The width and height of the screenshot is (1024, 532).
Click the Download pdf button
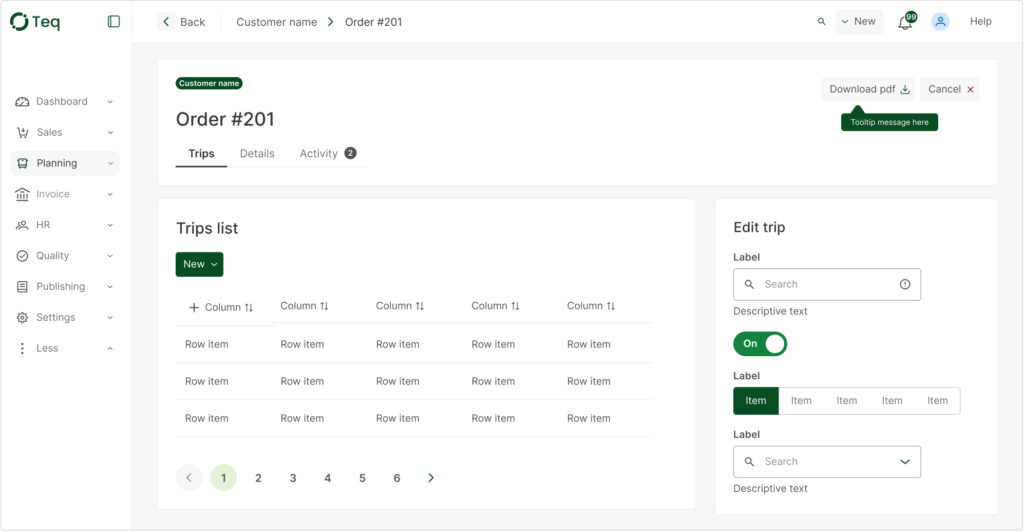[868, 89]
